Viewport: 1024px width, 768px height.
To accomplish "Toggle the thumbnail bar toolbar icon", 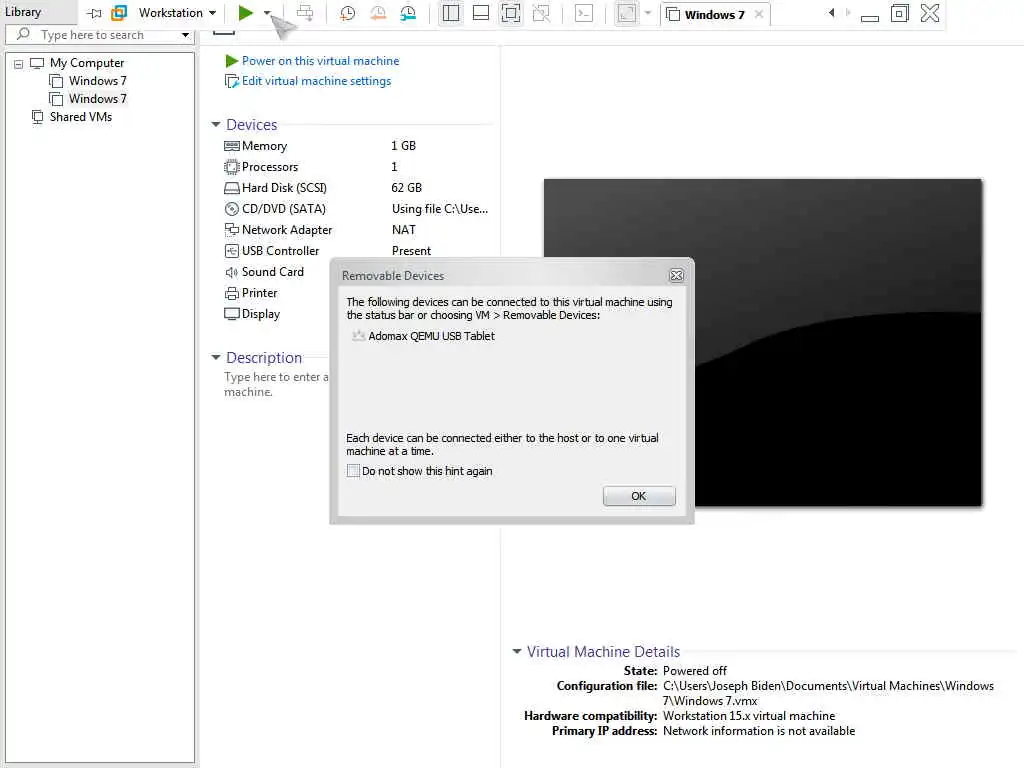I will [481, 13].
